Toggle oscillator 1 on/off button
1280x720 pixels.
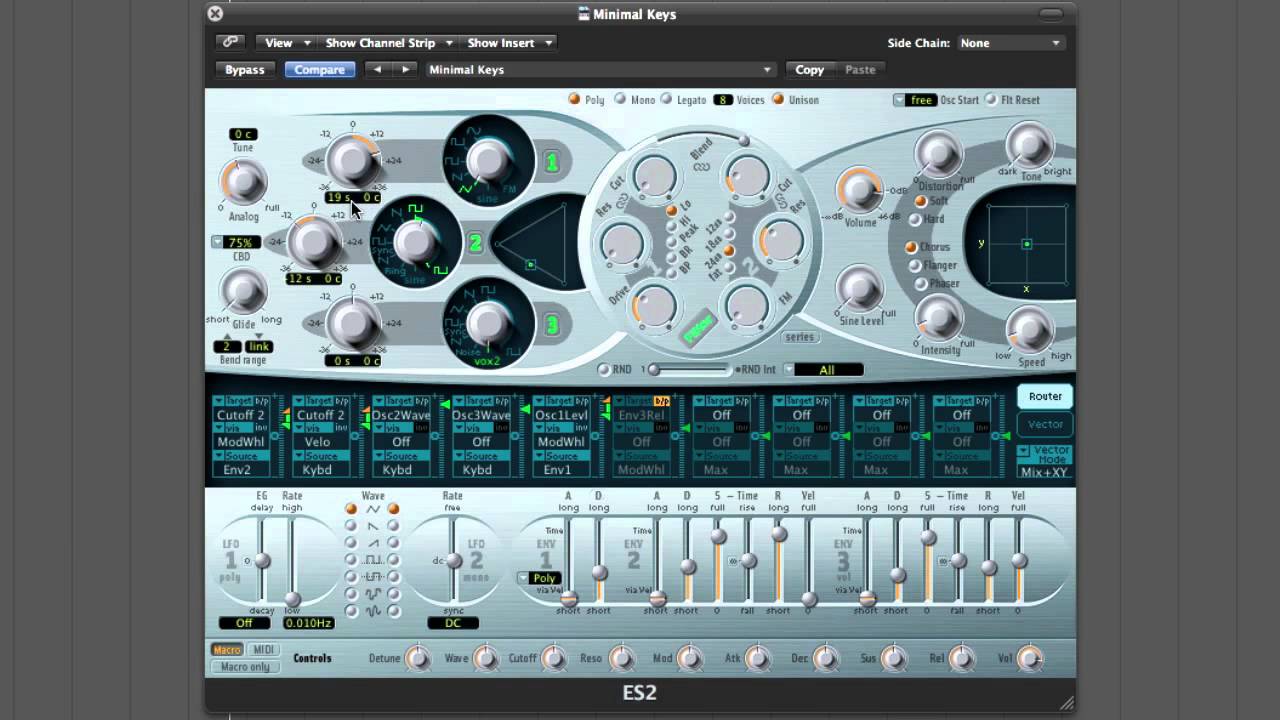(551, 162)
